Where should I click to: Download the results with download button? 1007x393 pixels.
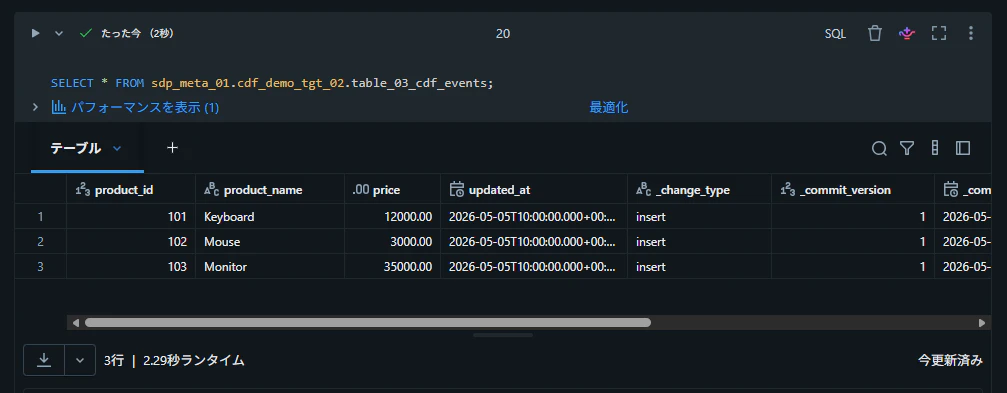tap(44, 360)
